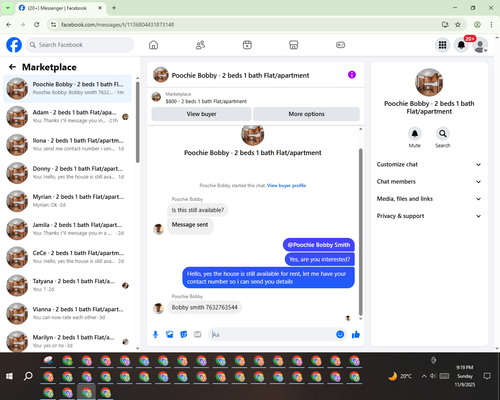
Task: Open the Windows taskbar search
Action: [x=28, y=376]
